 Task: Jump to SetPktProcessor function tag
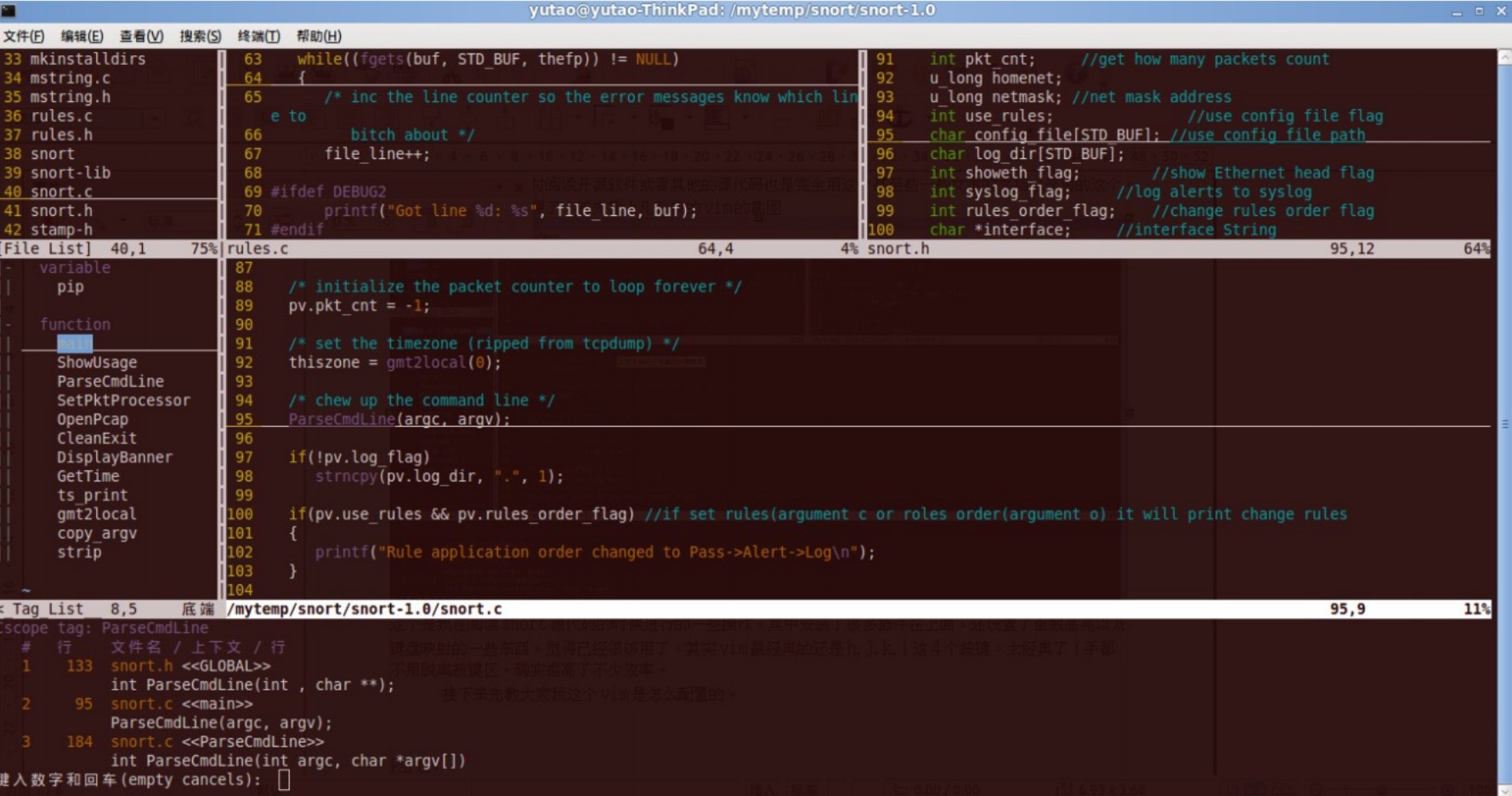[x=123, y=401]
